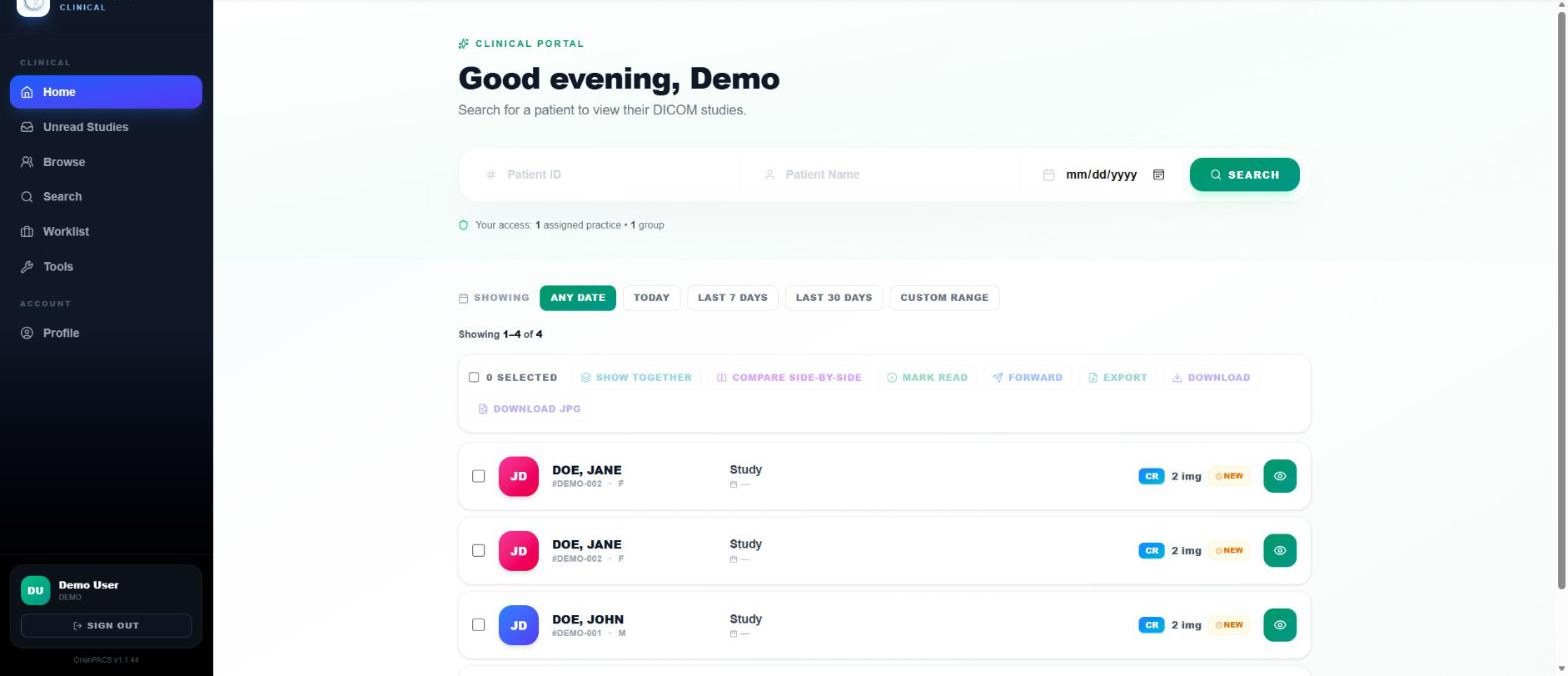Click Compare Side-by-Side
Screen dimensions: 1568x676
click(x=789, y=378)
